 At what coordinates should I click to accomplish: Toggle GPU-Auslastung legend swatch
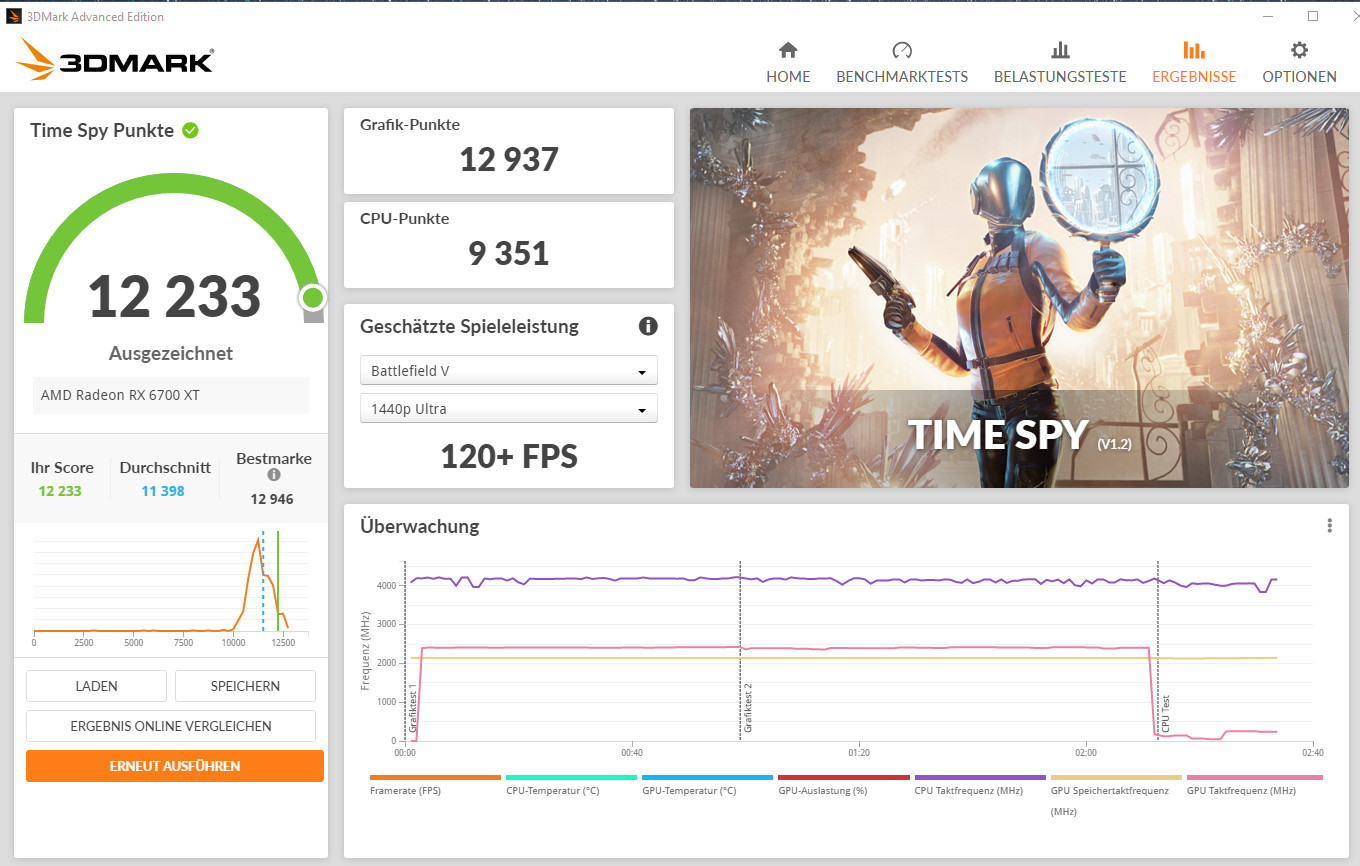(x=844, y=777)
